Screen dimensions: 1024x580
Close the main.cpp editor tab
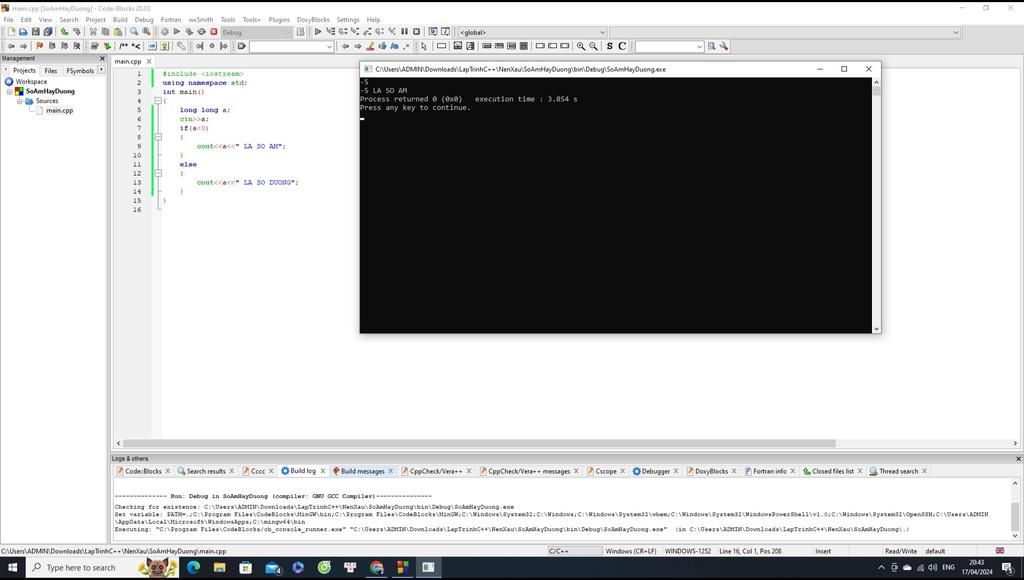[149, 61]
